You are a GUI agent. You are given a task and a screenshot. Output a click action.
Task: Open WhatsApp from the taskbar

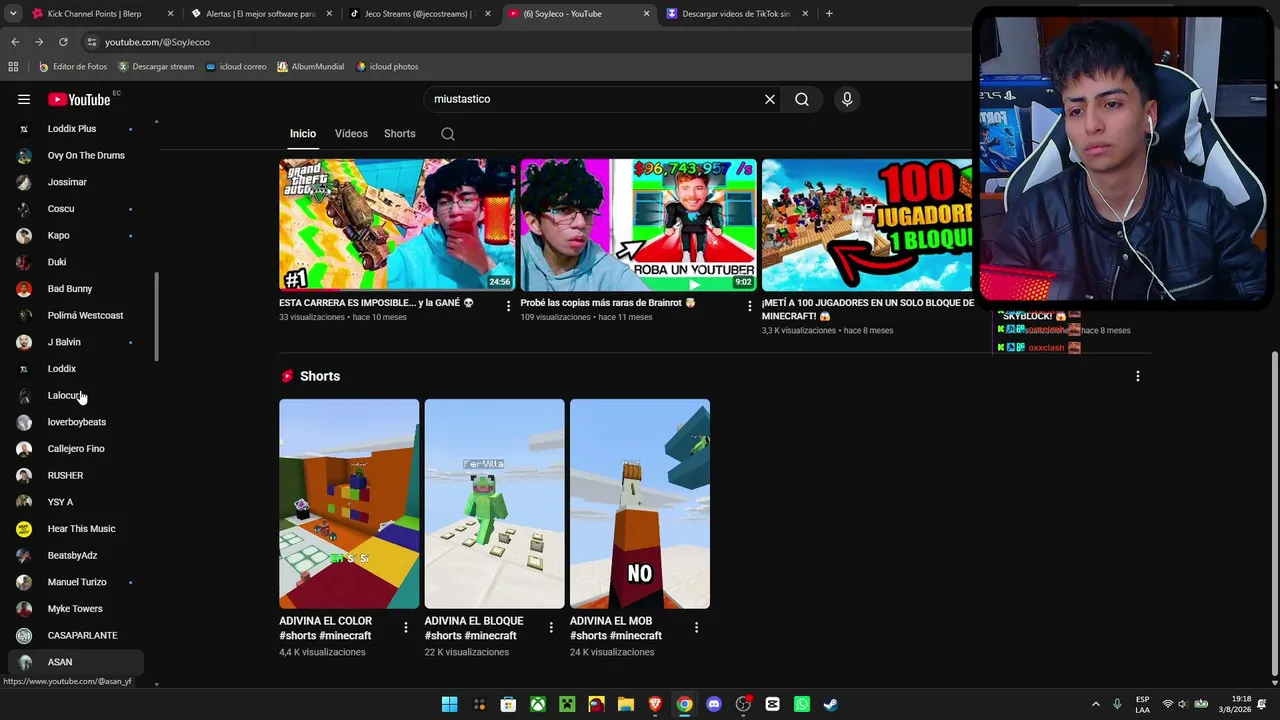[802, 704]
